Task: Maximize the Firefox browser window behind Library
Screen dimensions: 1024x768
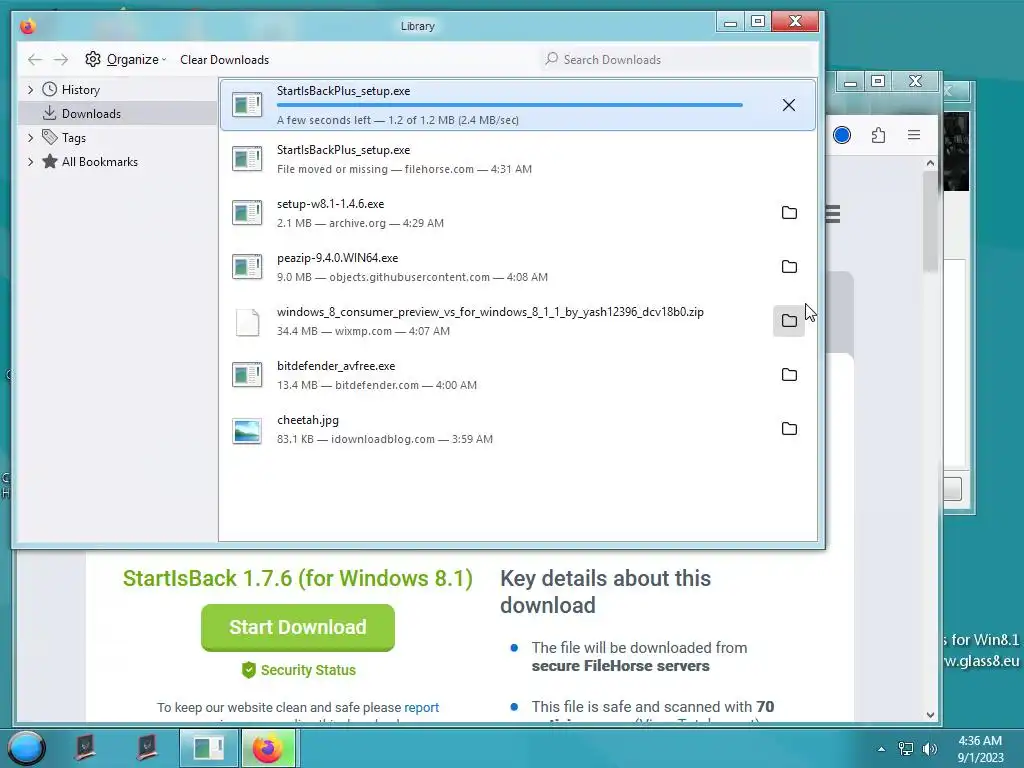Action: (878, 82)
